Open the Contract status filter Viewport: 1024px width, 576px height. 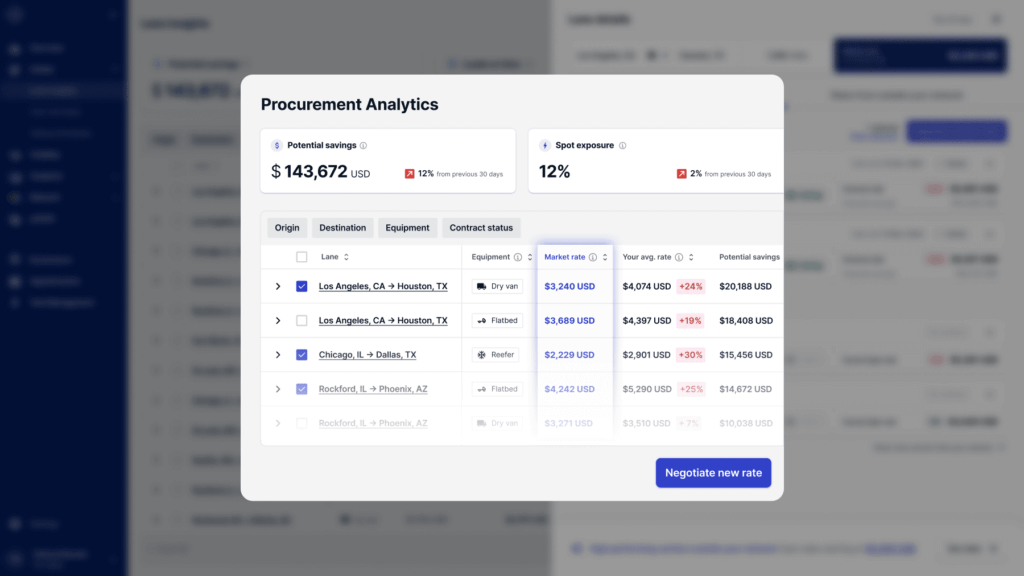481,228
